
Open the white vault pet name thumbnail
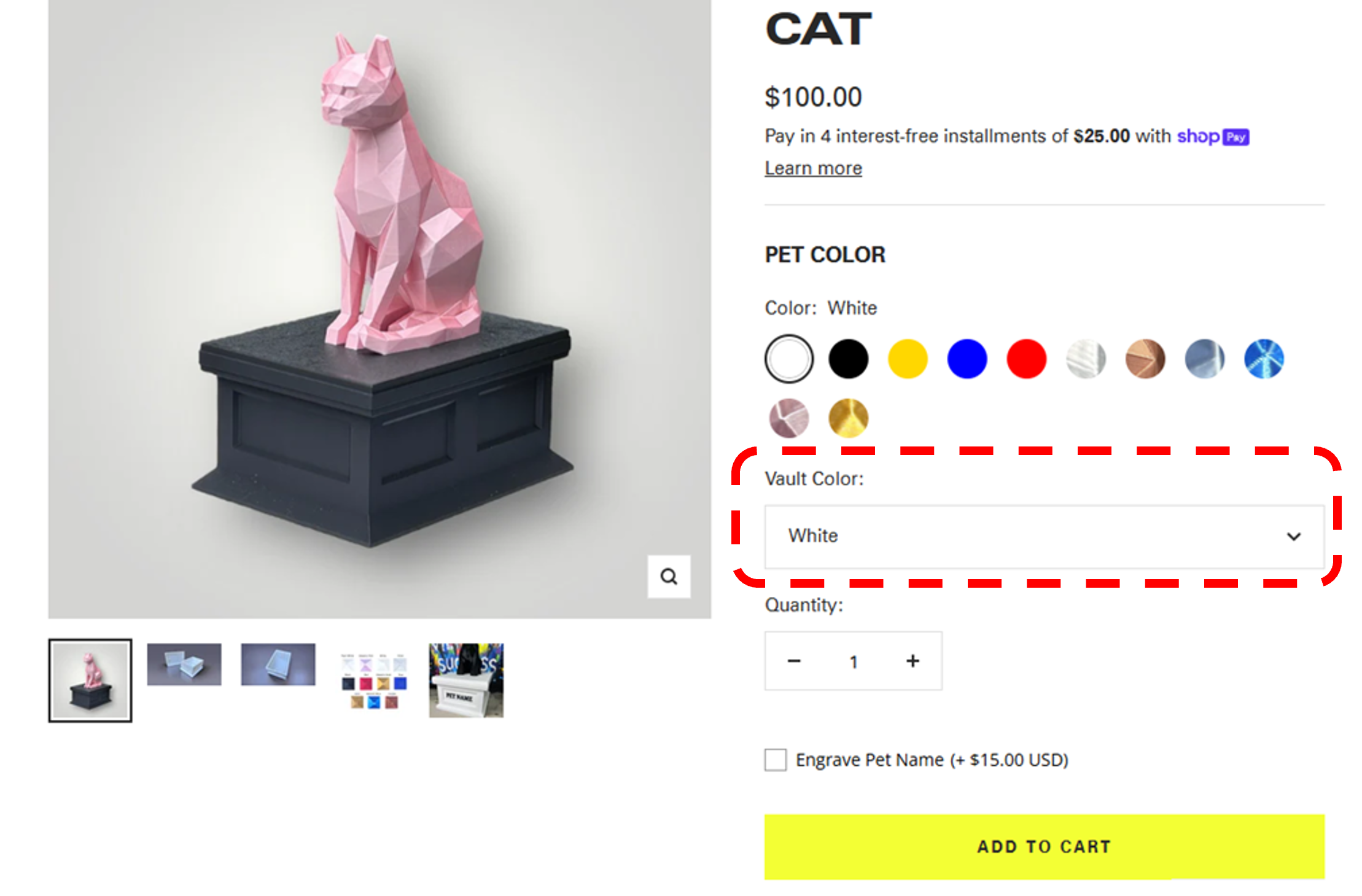[x=466, y=680]
